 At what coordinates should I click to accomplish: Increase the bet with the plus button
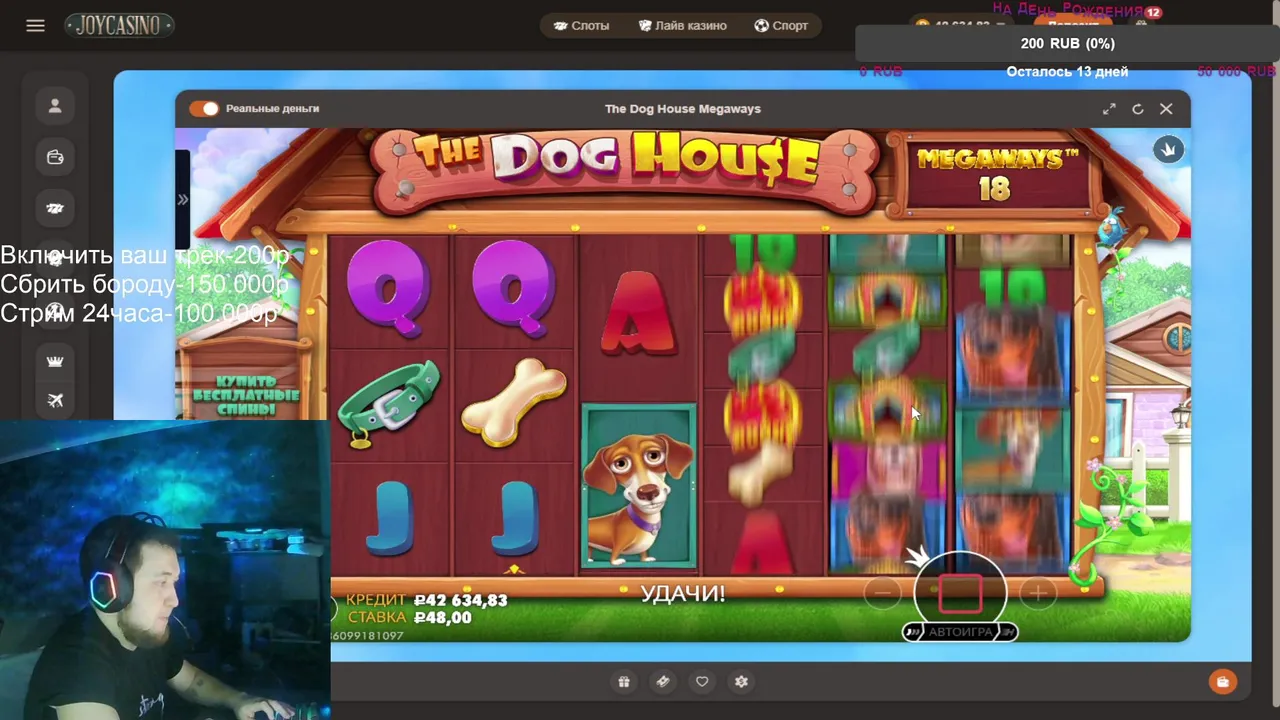(1037, 594)
